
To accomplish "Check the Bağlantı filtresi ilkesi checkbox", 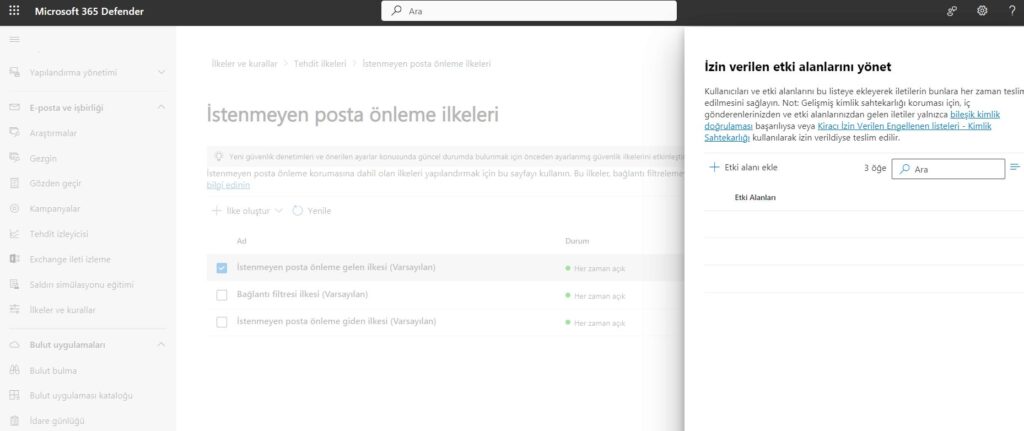I will point(222,295).
